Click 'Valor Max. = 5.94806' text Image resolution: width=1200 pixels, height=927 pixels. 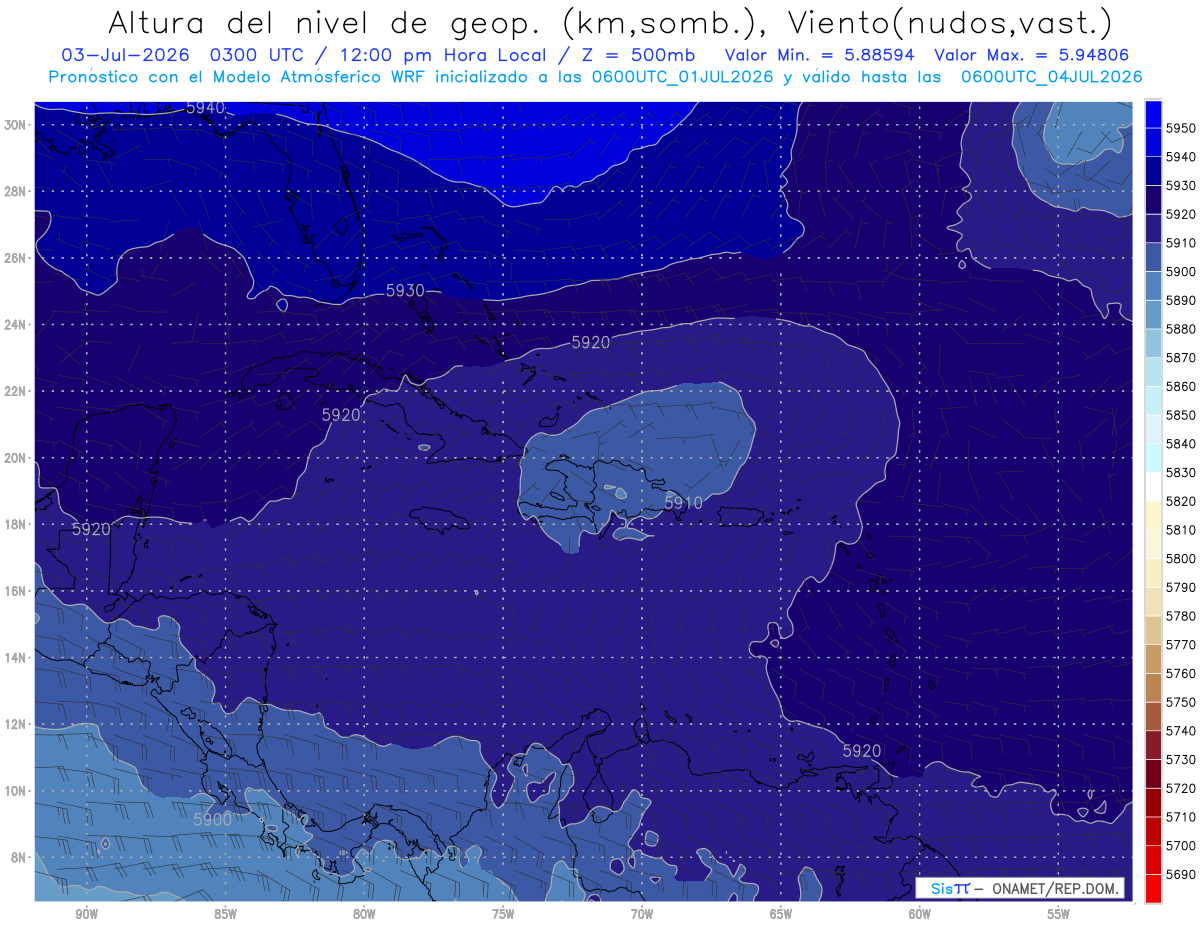click(x=1032, y=55)
